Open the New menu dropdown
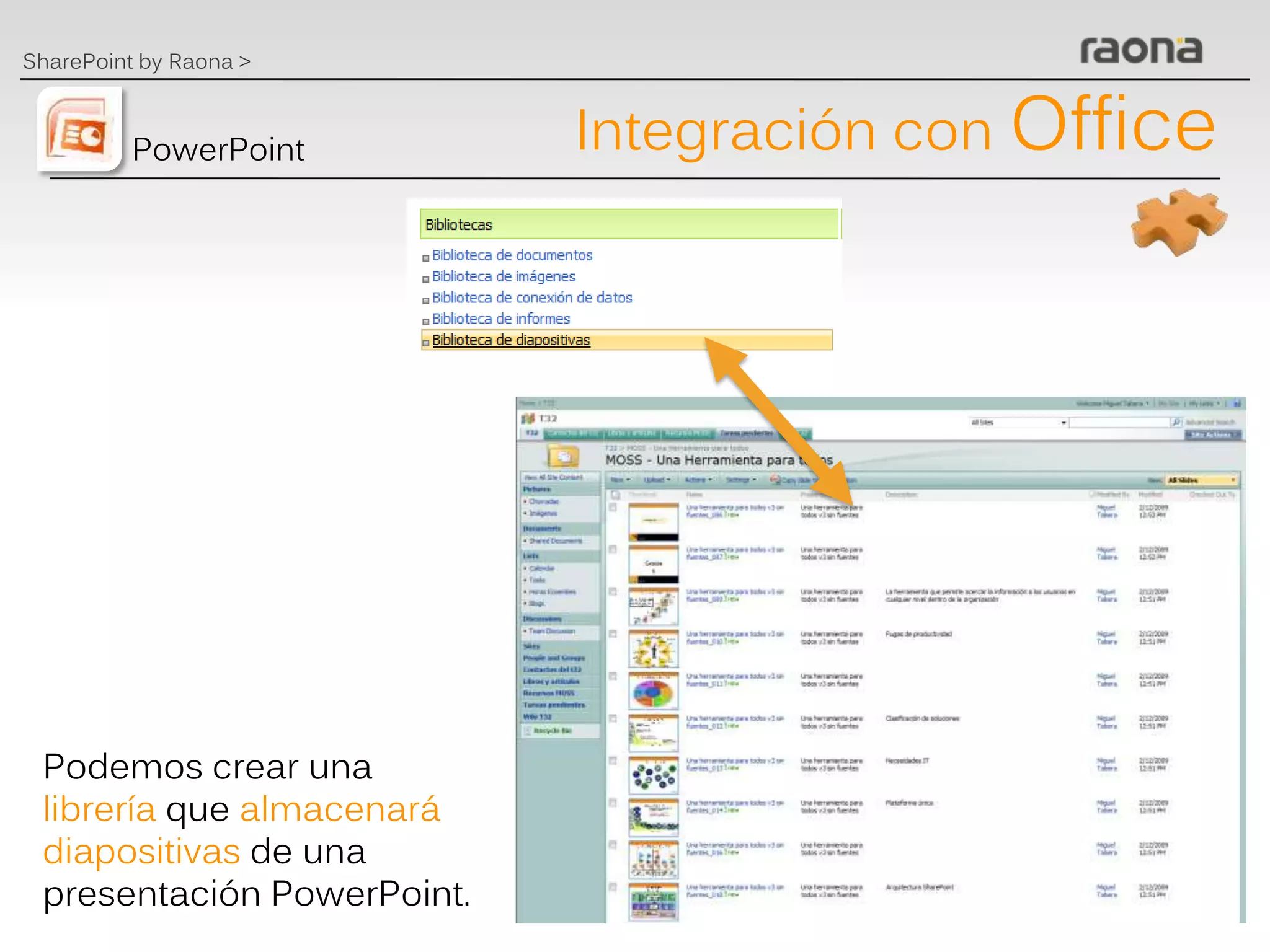Image resolution: width=1270 pixels, height=952 pixels. (x=620, y=480)
